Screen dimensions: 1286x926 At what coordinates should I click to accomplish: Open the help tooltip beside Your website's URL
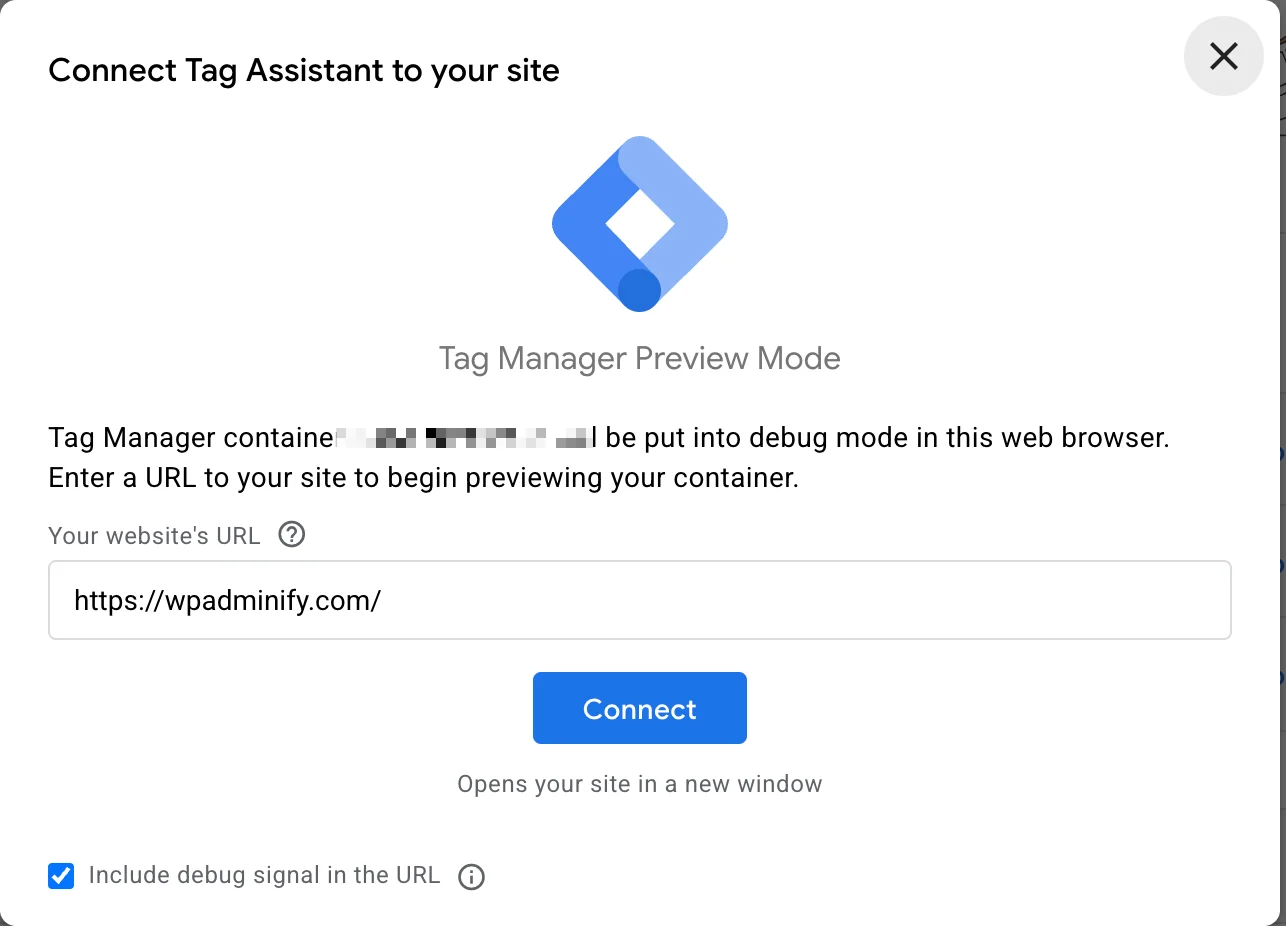click(291, 535)
